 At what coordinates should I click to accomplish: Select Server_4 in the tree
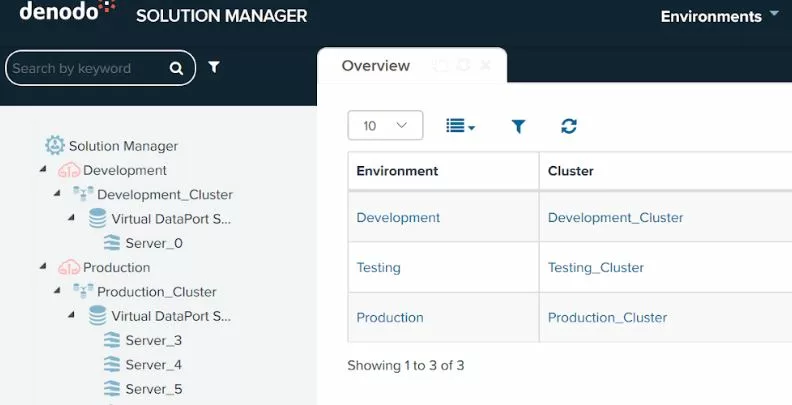[154, 365]
